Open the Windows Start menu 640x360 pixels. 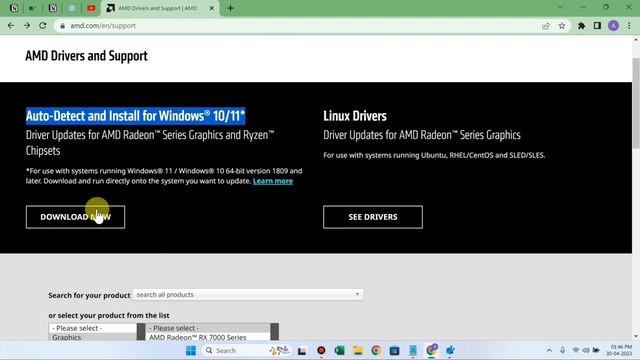(191, 350)
